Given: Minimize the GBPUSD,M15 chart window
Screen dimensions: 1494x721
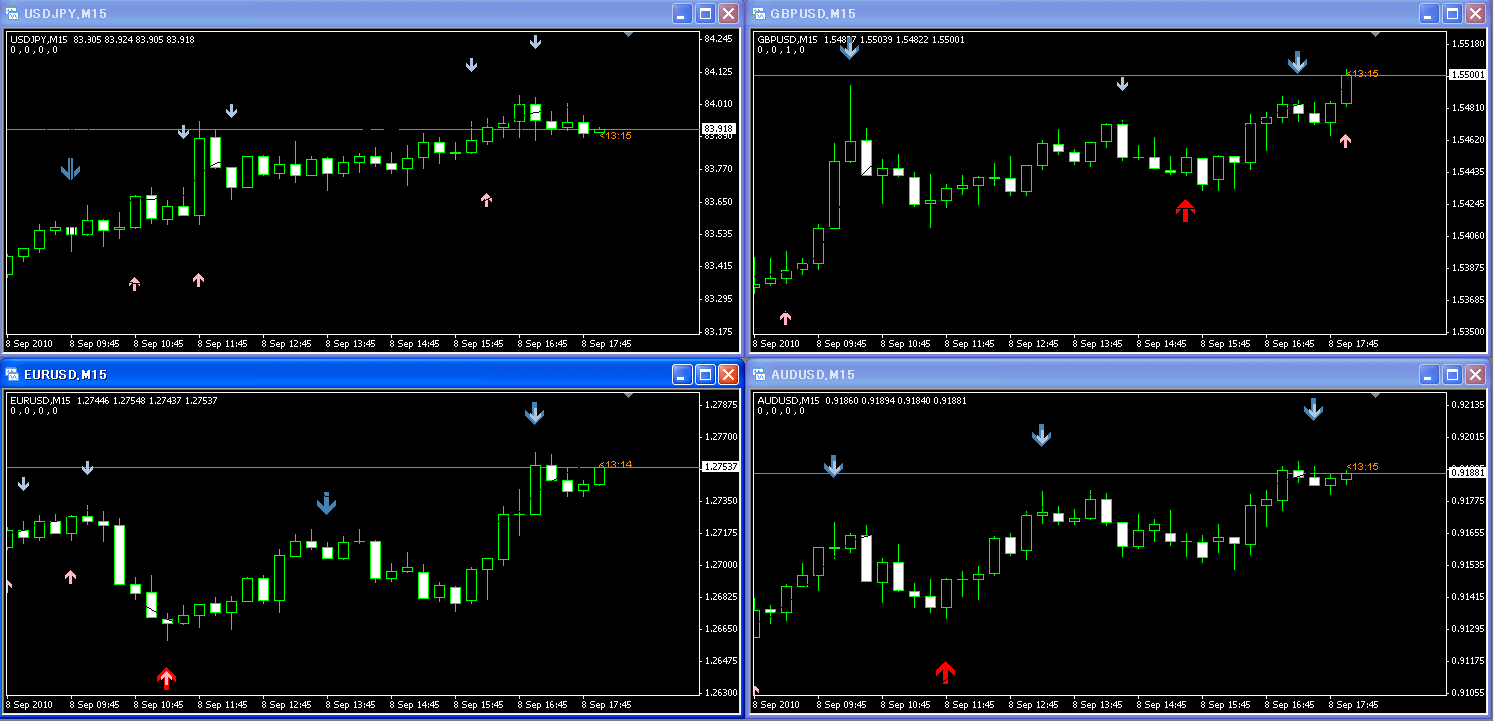Looking at the screenshot, I should click(1429, 13).
